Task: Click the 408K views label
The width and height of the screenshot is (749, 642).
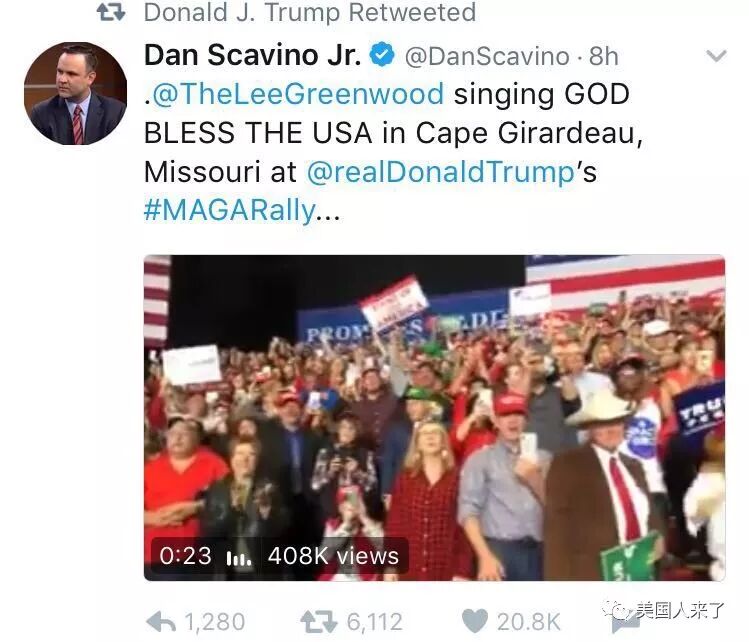Action: coord(333,556)
